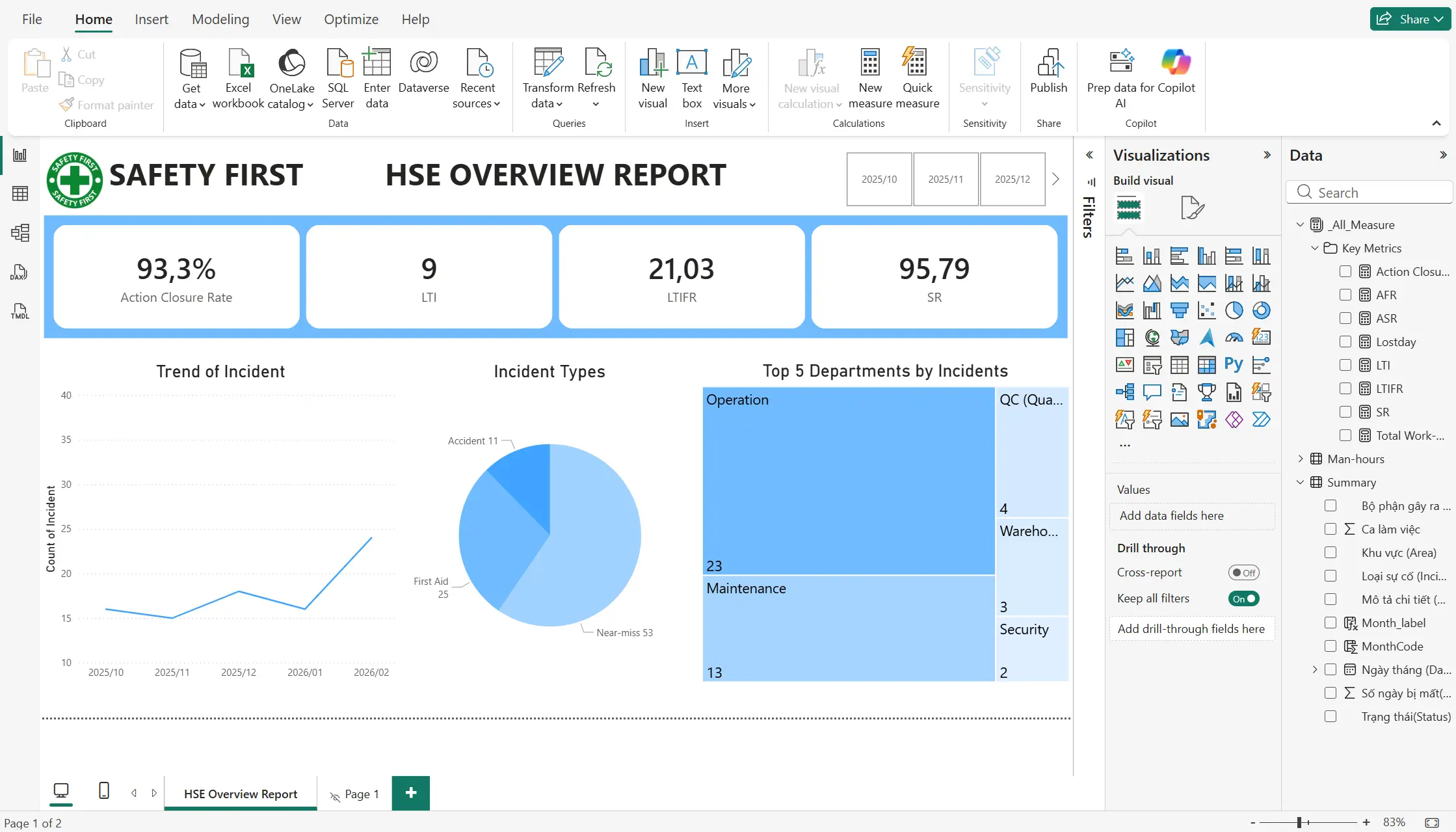
Task: Collapse the Key Metrics folder
Action: point(1314,248)
